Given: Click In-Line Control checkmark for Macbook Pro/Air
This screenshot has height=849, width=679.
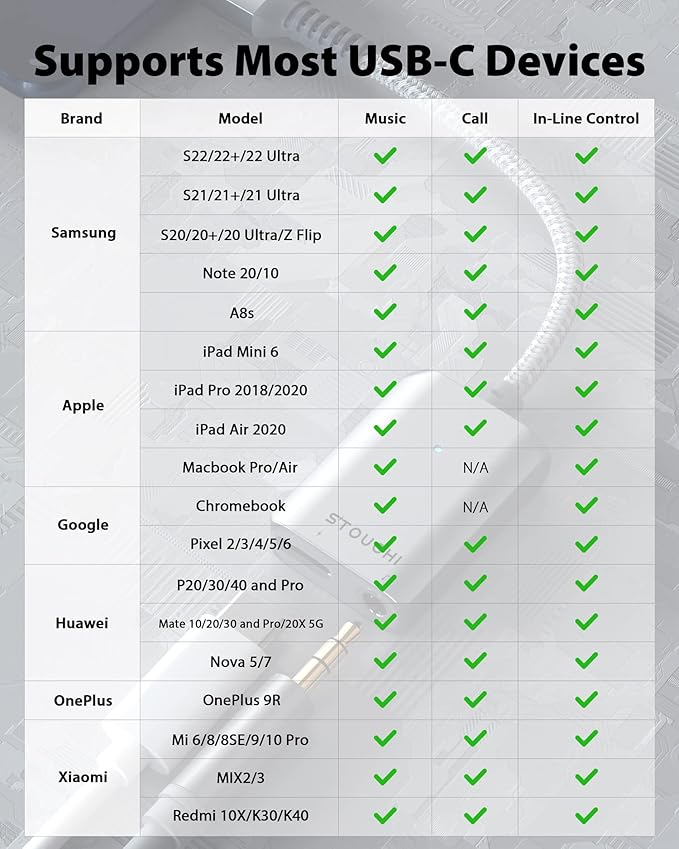Looking at the screenshot, I should 586,467.
